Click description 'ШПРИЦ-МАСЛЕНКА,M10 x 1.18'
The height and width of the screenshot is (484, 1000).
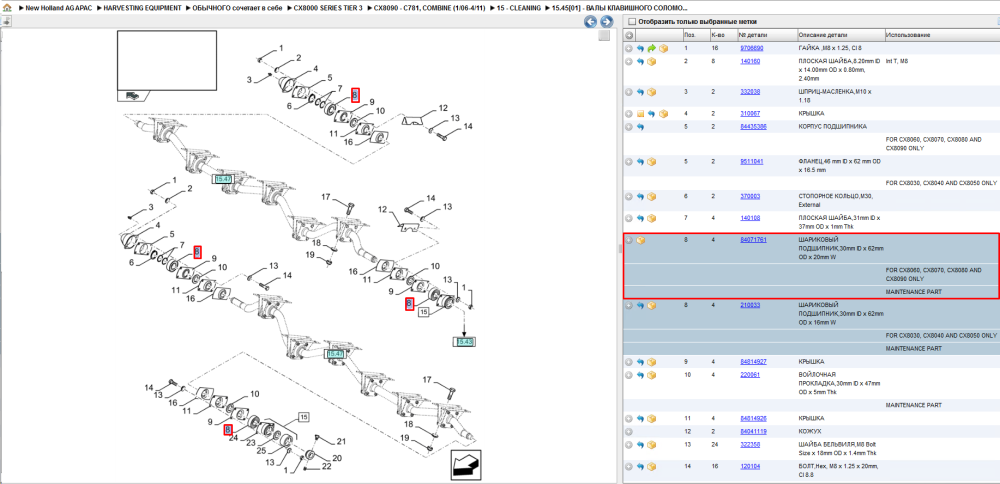[x=835, y=96]
